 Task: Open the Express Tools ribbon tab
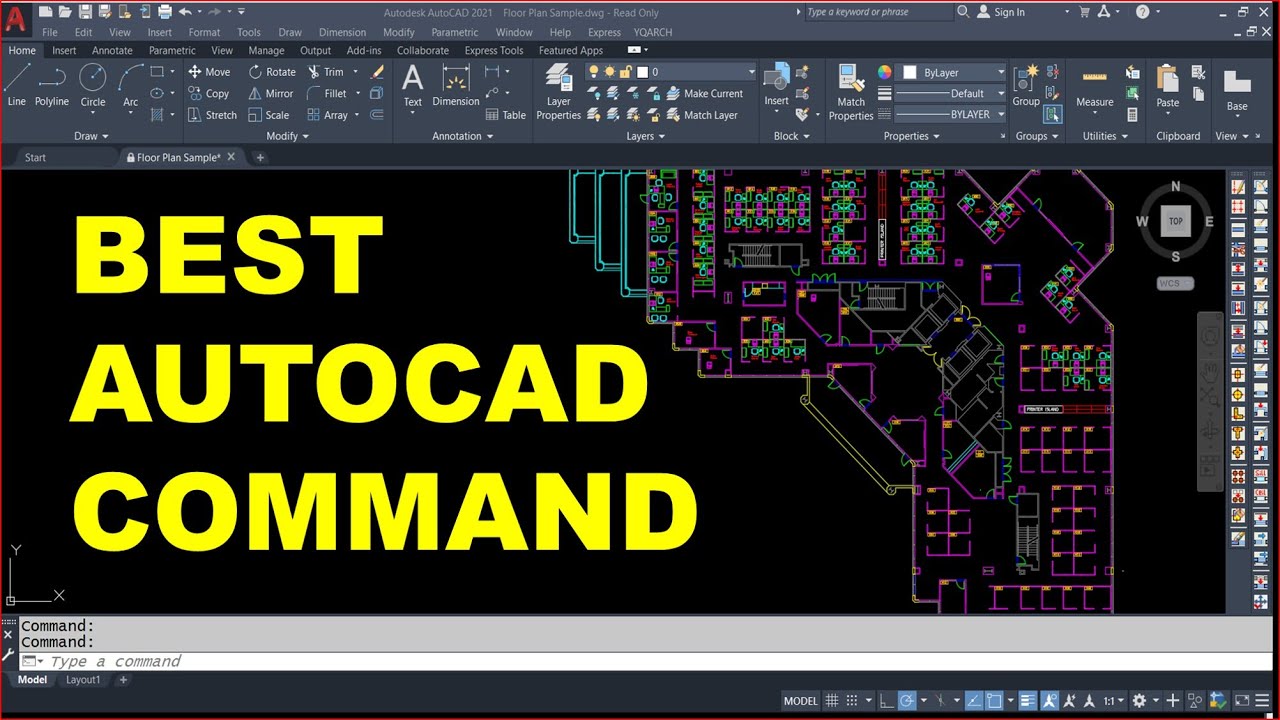494,50
